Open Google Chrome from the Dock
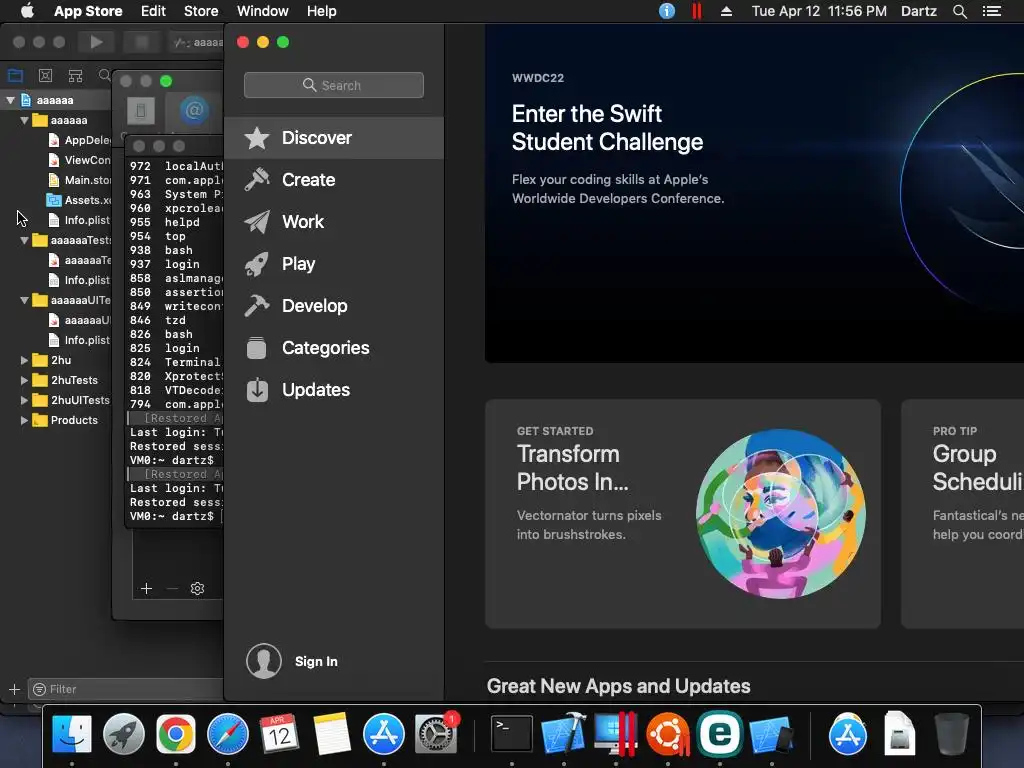Image resolution: width=1024 pixels, height=768 pixels. (176, 733)
